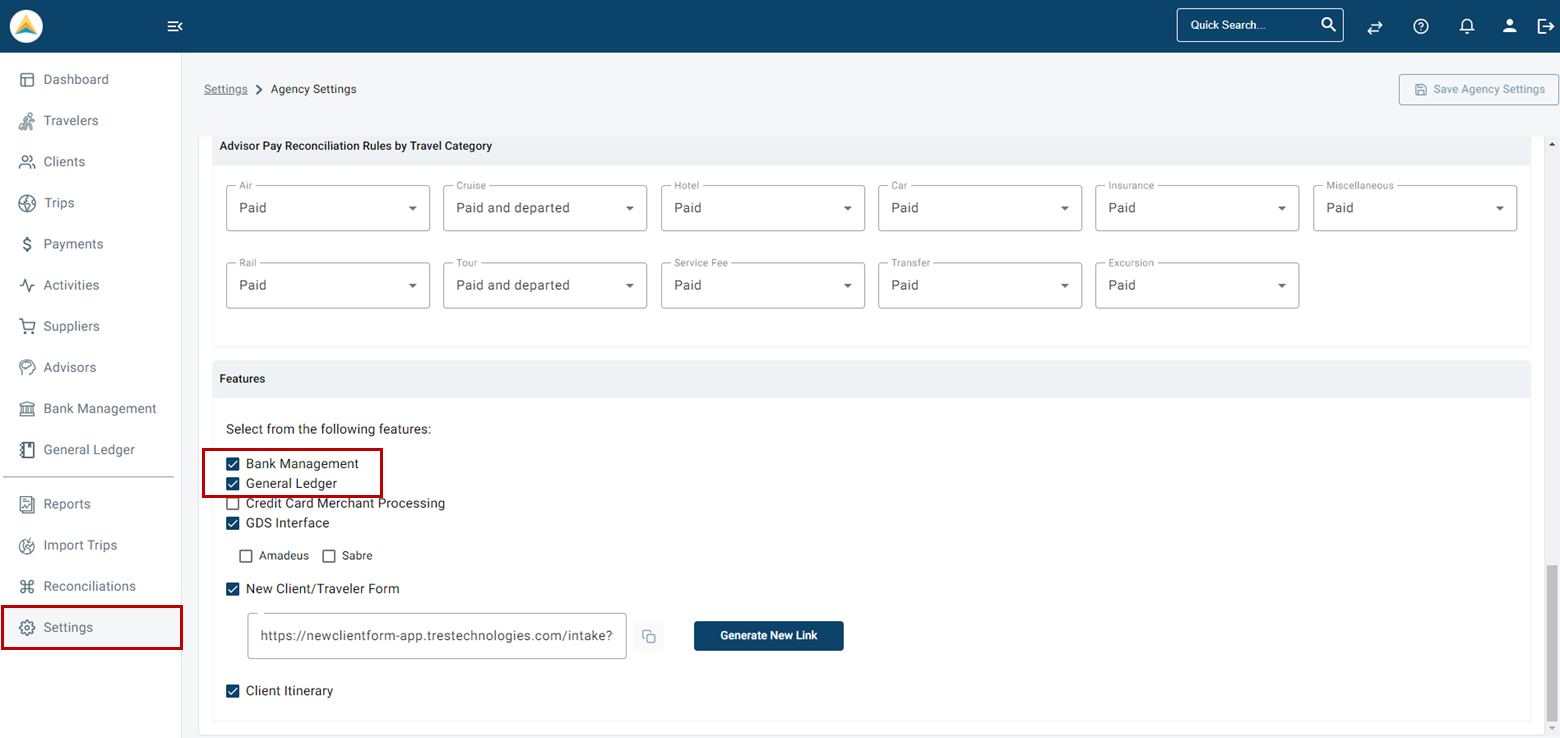Open the notifications bell

point(1466,25)
